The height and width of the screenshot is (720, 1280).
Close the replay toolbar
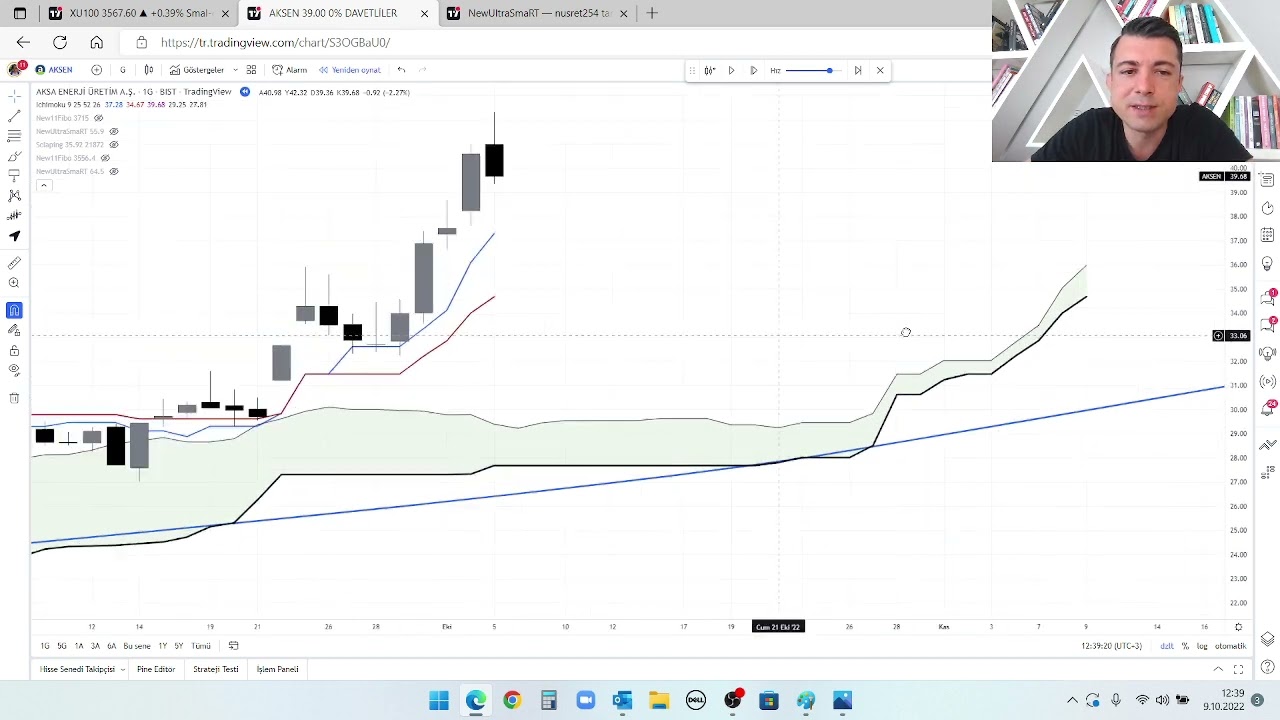[x=880, y=70]
